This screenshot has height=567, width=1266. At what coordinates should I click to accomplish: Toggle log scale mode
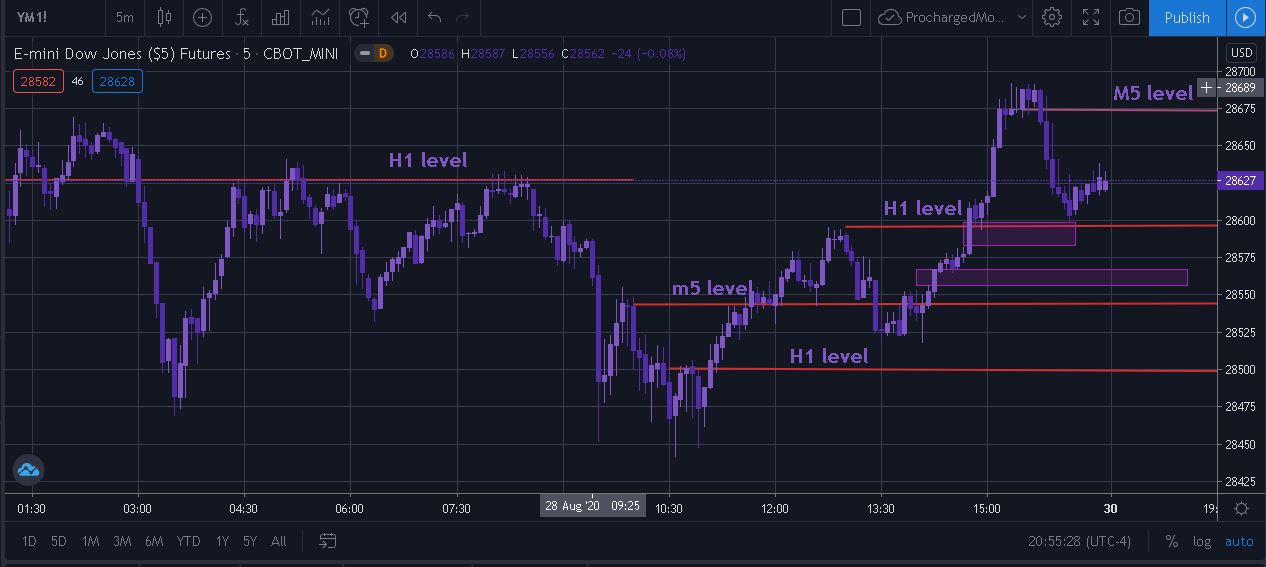tap(1202, 541)
